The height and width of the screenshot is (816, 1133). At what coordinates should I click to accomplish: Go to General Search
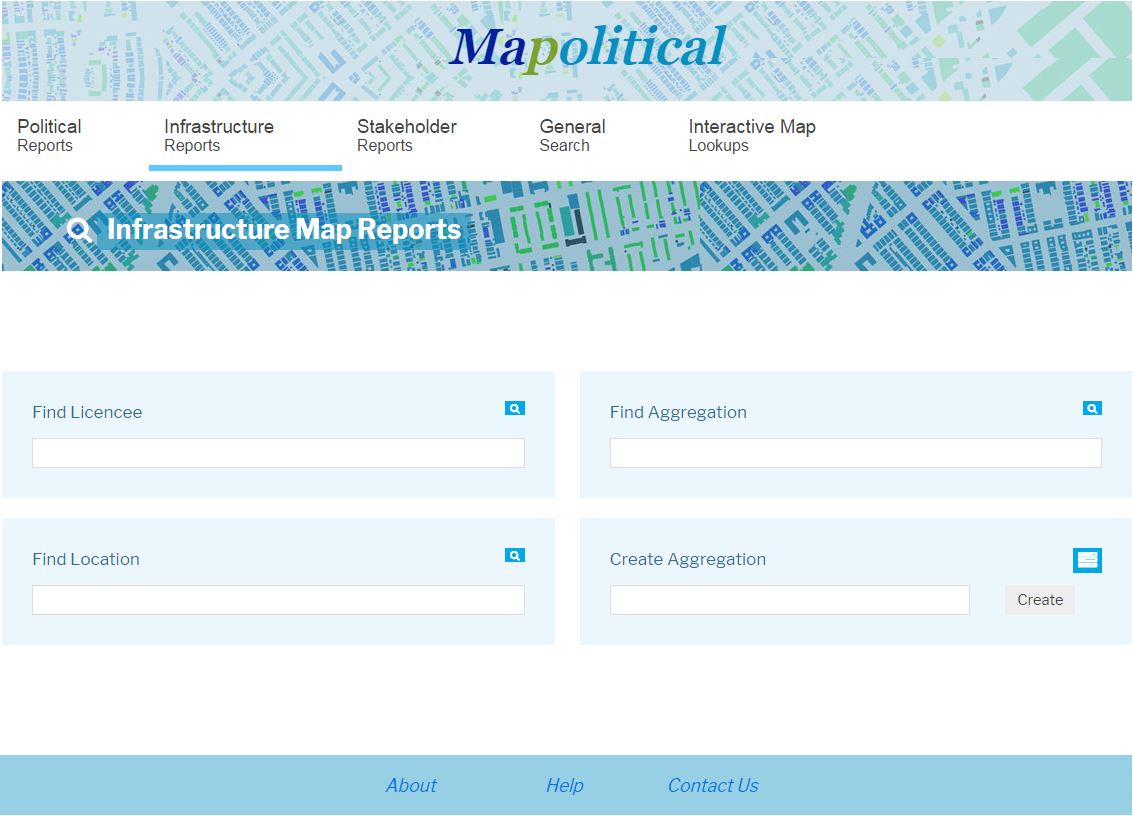pyautogui.click(x=572, y=135)
